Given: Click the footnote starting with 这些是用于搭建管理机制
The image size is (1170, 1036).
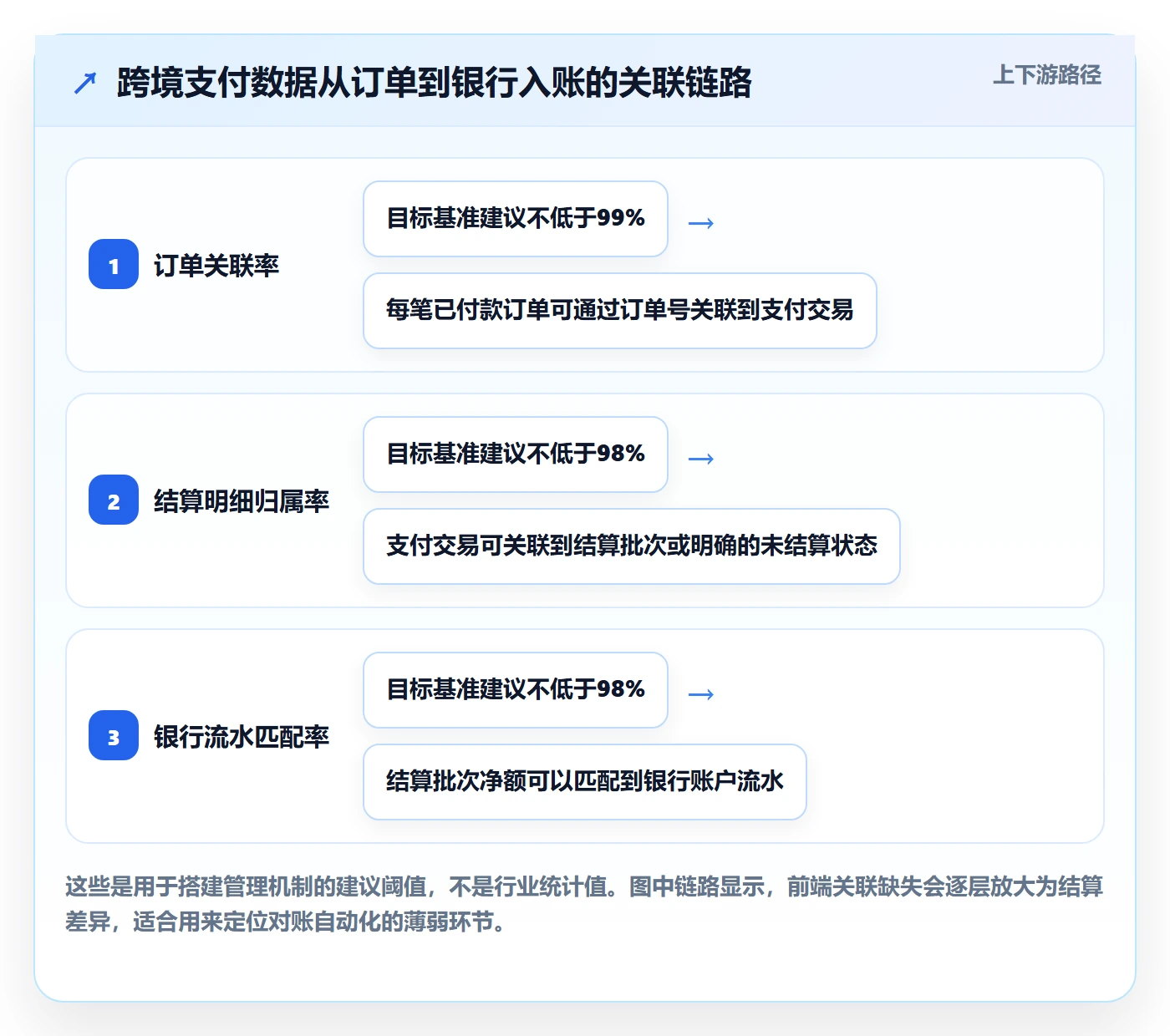Looking at the screenshot, I should click(x=584, y=904).
